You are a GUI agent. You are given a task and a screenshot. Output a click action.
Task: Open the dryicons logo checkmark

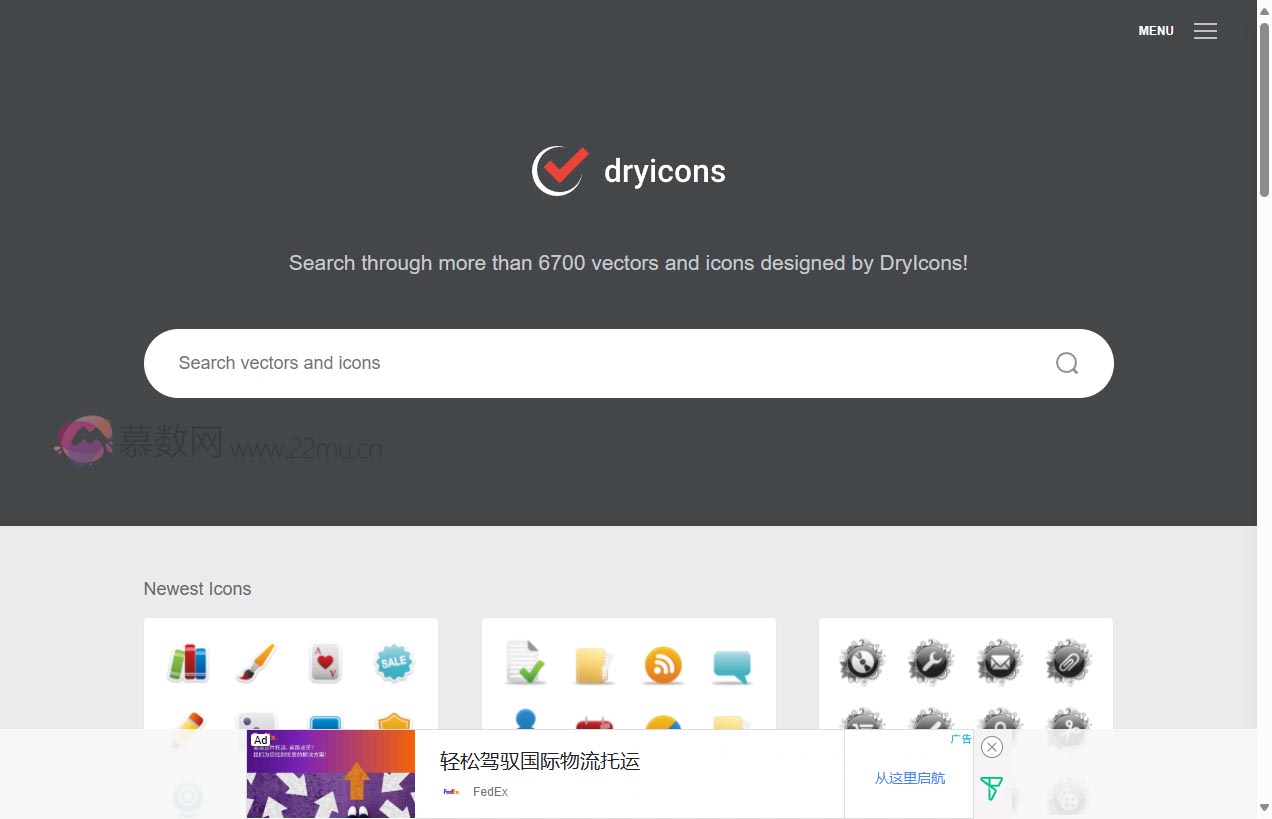(x=559, y=170)
